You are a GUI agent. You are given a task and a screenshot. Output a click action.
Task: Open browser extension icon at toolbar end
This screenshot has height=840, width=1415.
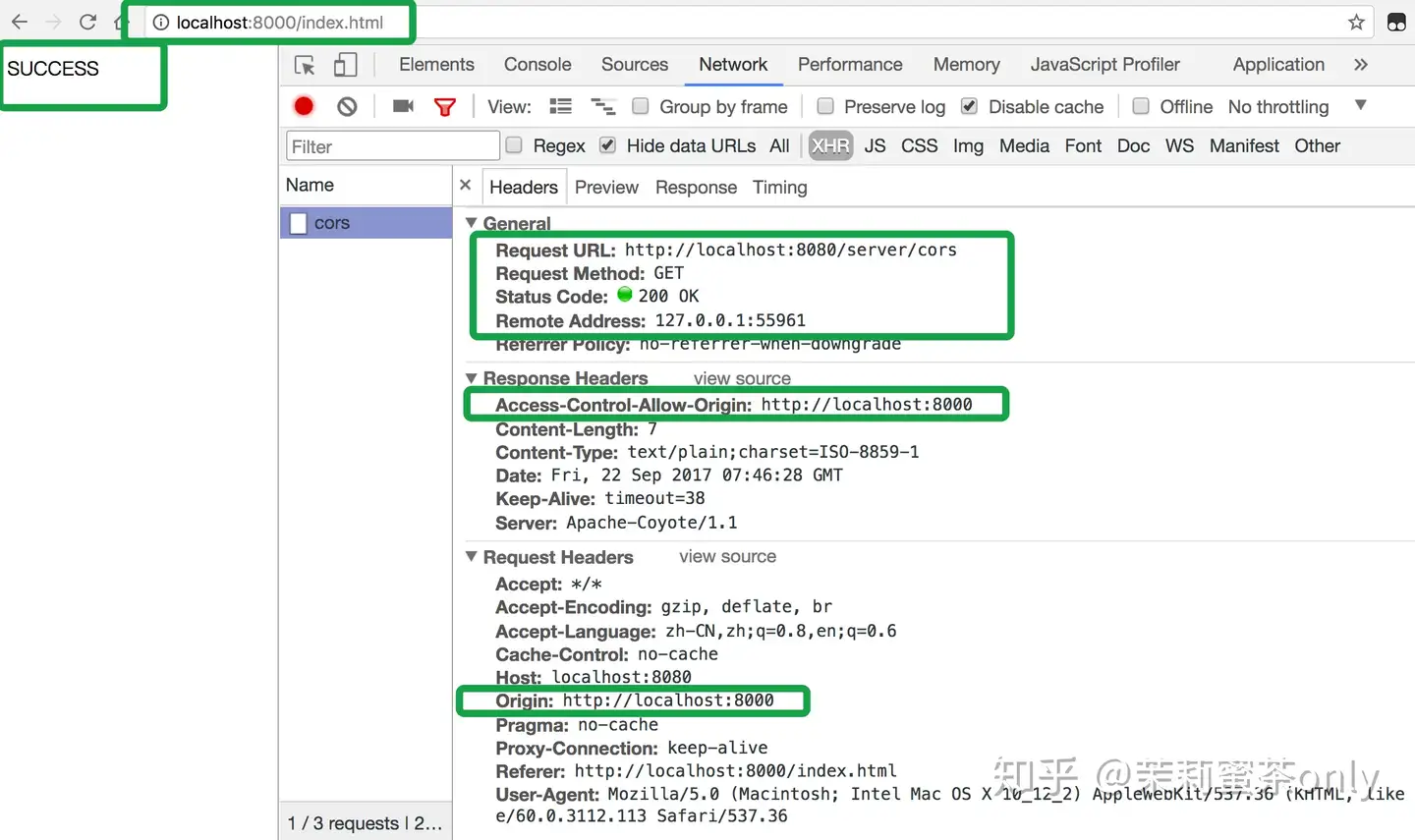1396,22
